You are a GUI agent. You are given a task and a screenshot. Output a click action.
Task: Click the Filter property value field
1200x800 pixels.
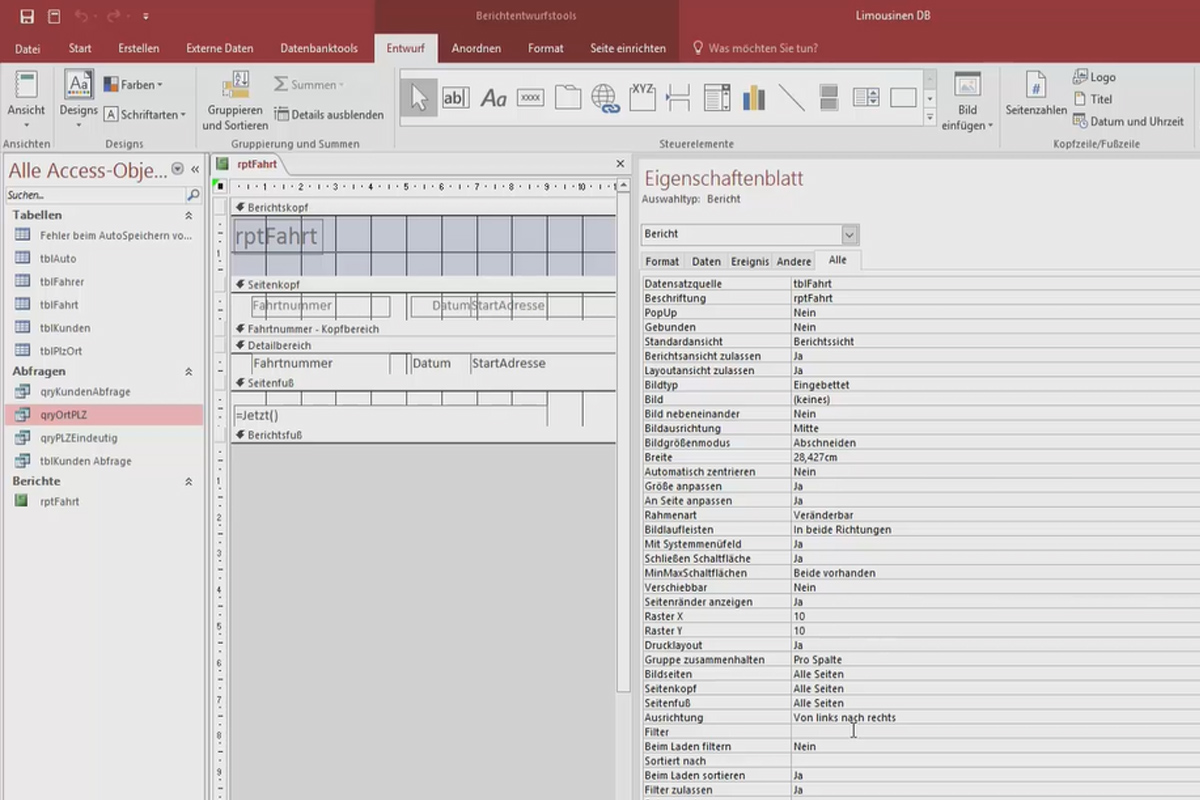[995, 732]
